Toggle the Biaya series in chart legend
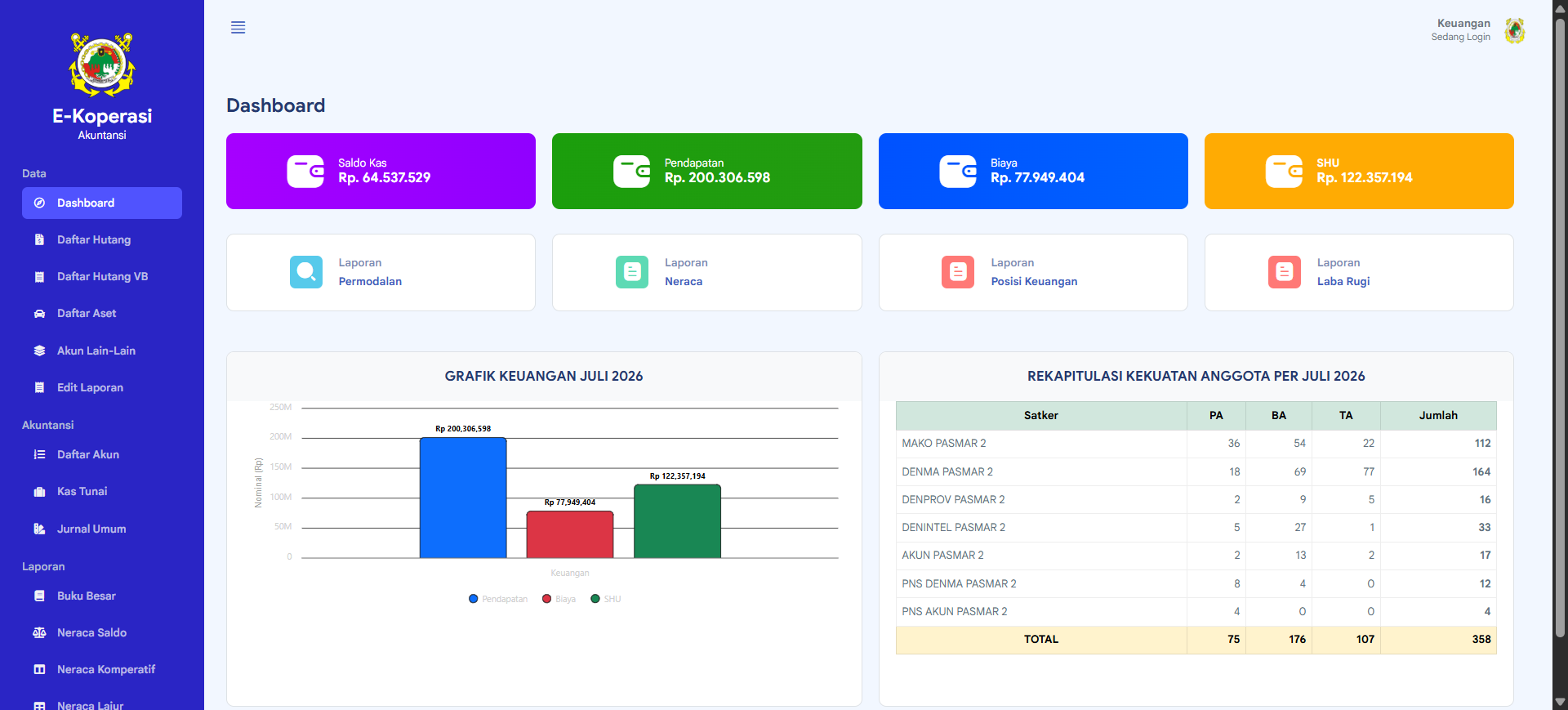The width and height of the screenshot is (1568, 710). [559, 599]
